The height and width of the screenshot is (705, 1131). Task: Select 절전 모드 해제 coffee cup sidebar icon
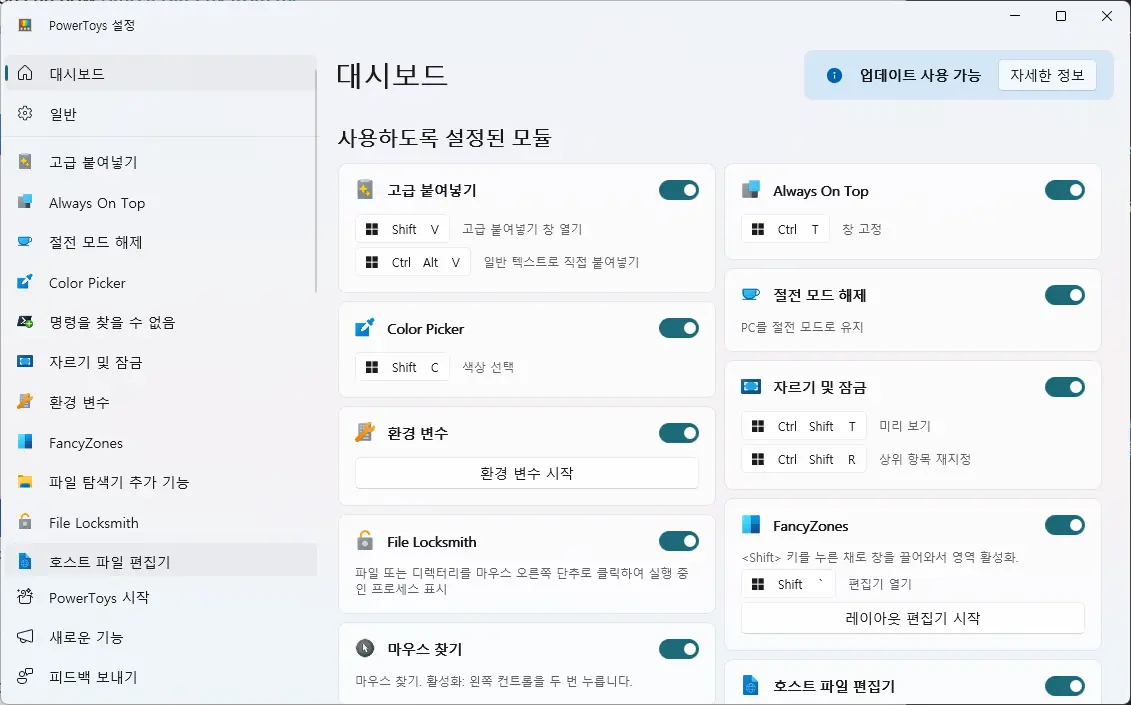click(25, 242)
